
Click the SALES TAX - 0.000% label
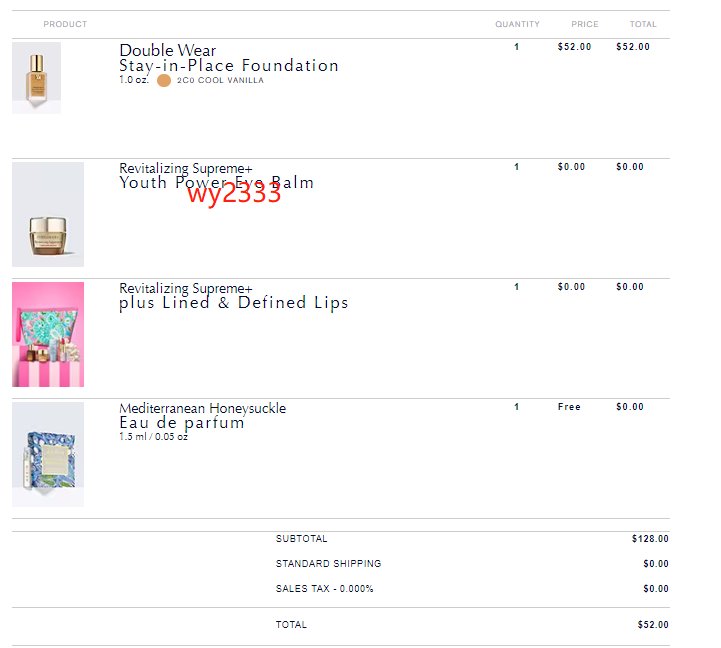tap(324, 589)
